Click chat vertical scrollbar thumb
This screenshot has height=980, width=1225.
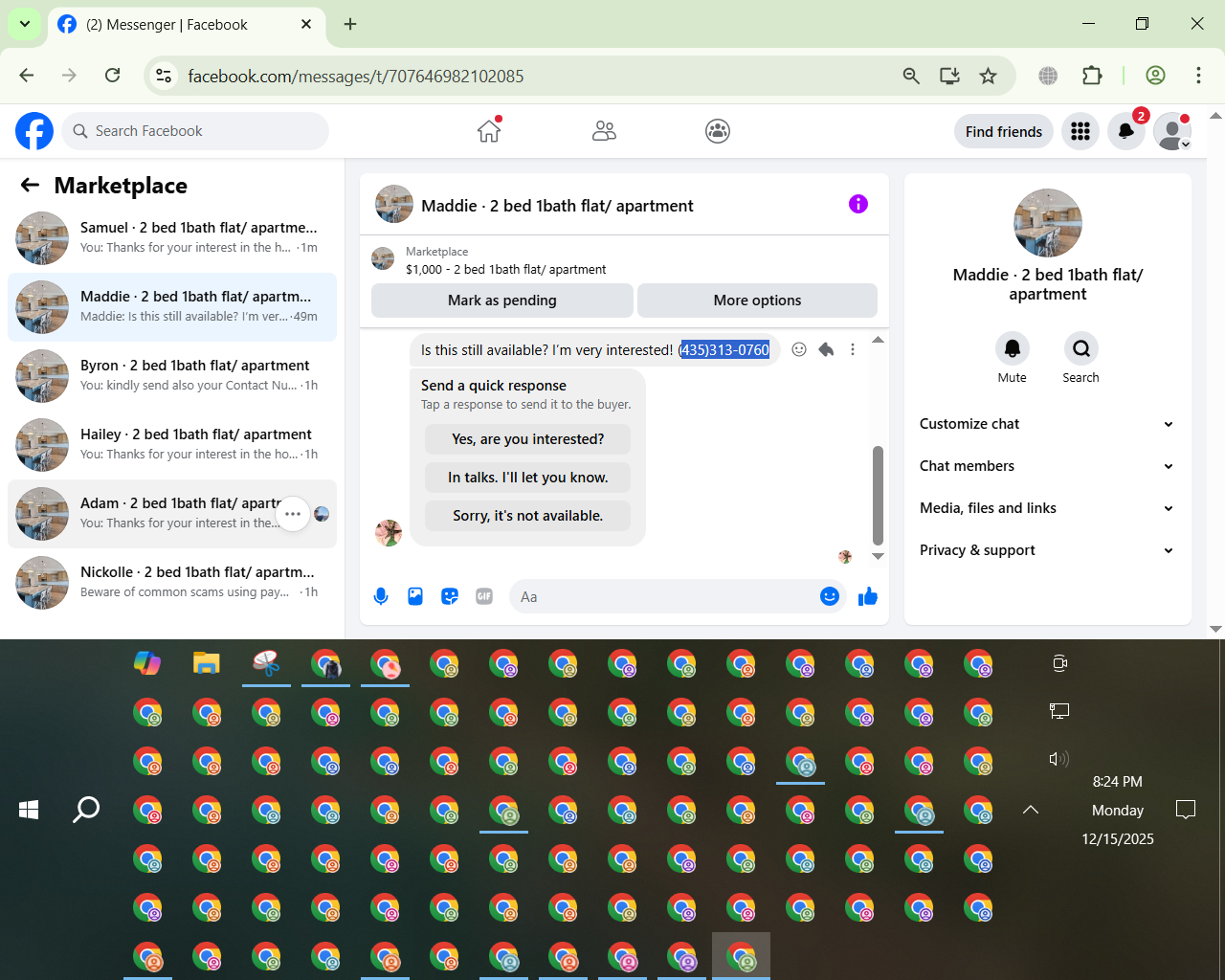point(878,495)
